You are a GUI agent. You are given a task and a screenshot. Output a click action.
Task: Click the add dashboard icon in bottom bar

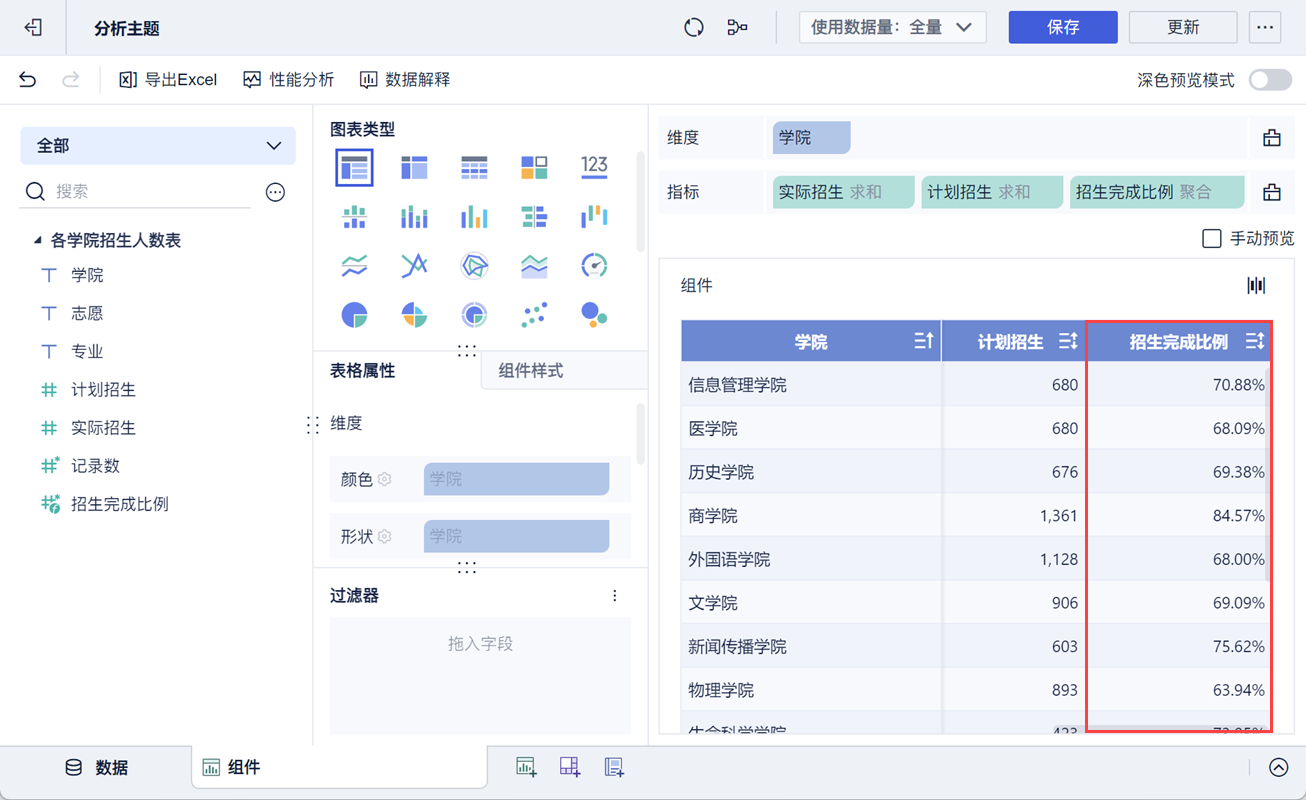pyautogui.click(x=570, y=767)
